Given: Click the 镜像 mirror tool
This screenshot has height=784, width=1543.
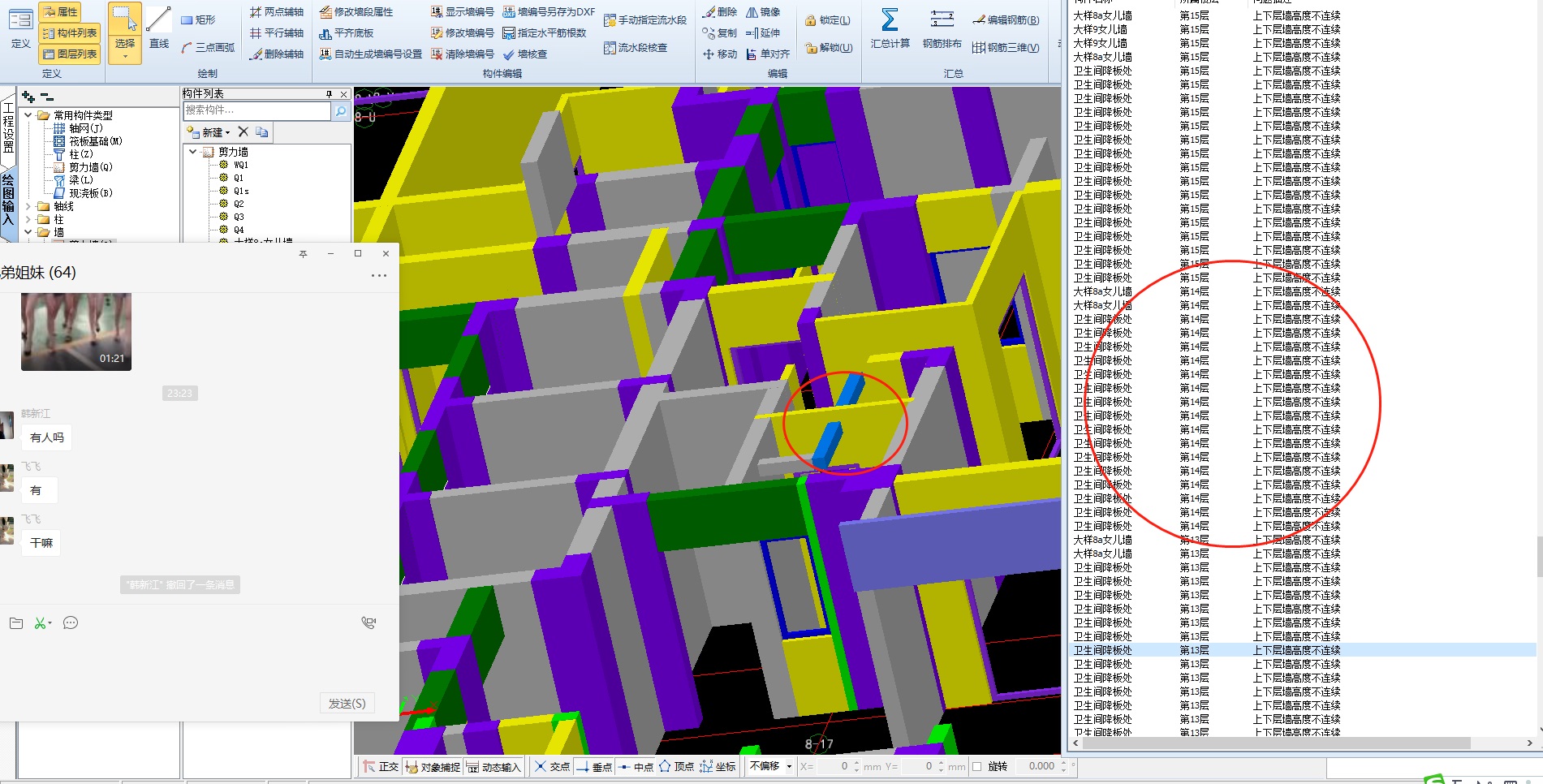Looking at the screenshot, I should click(x=763, y=11).
